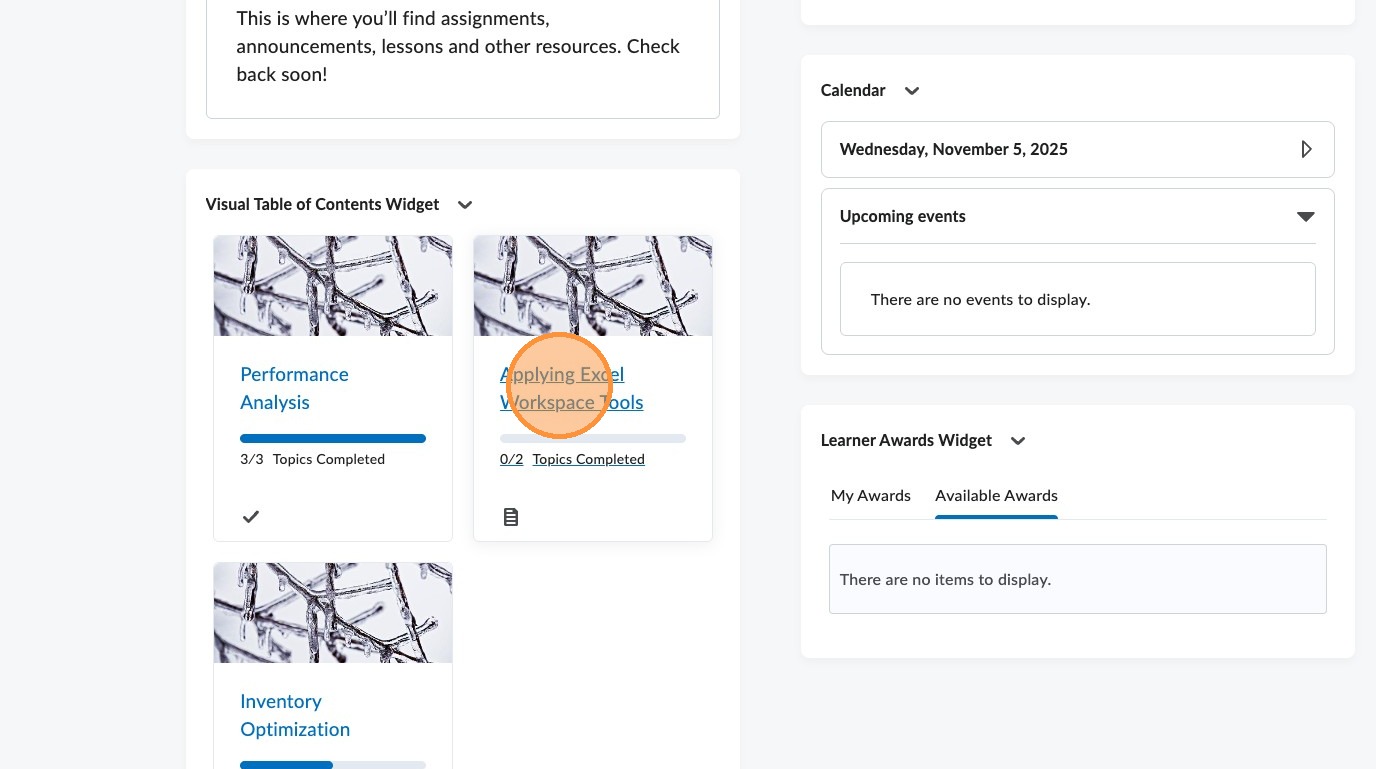Click the Wednesday, November 5, 2025 date heading
The height and width of the screenshot is (769, 1376).
coord(954,150)
